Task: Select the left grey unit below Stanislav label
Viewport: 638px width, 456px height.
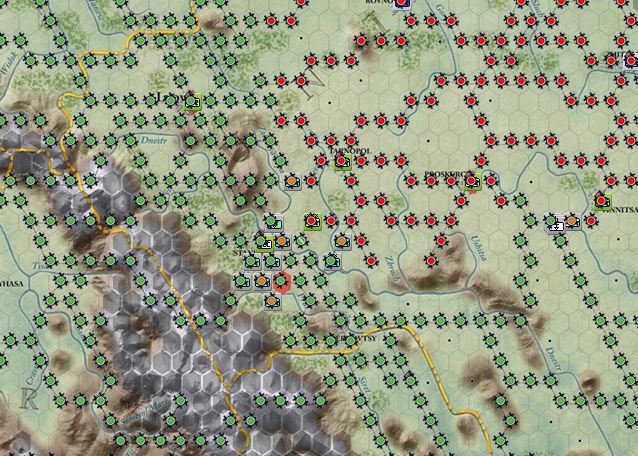Action: [x=252, y=262]
